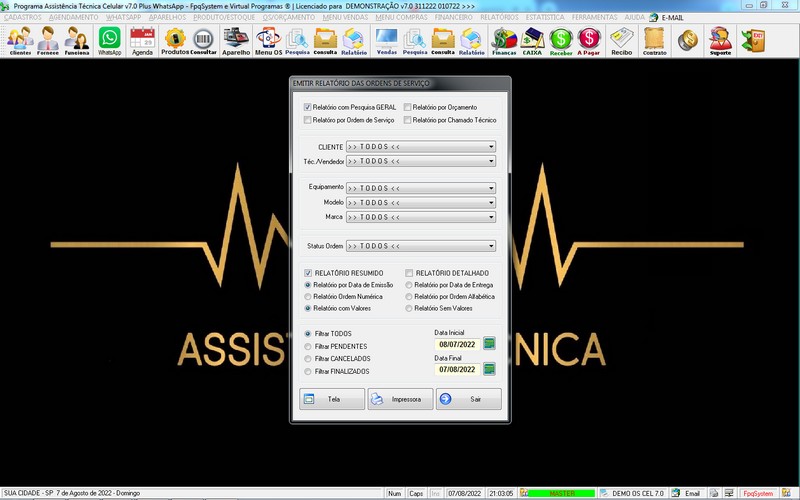The height and width of the screenshot is (500, 800).
Task: Click the Sair button
Action: click(469, 399)
